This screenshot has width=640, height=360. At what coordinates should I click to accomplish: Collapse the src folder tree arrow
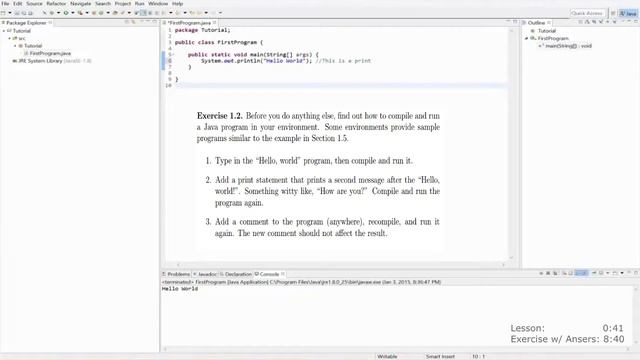[x=9, y=38]
